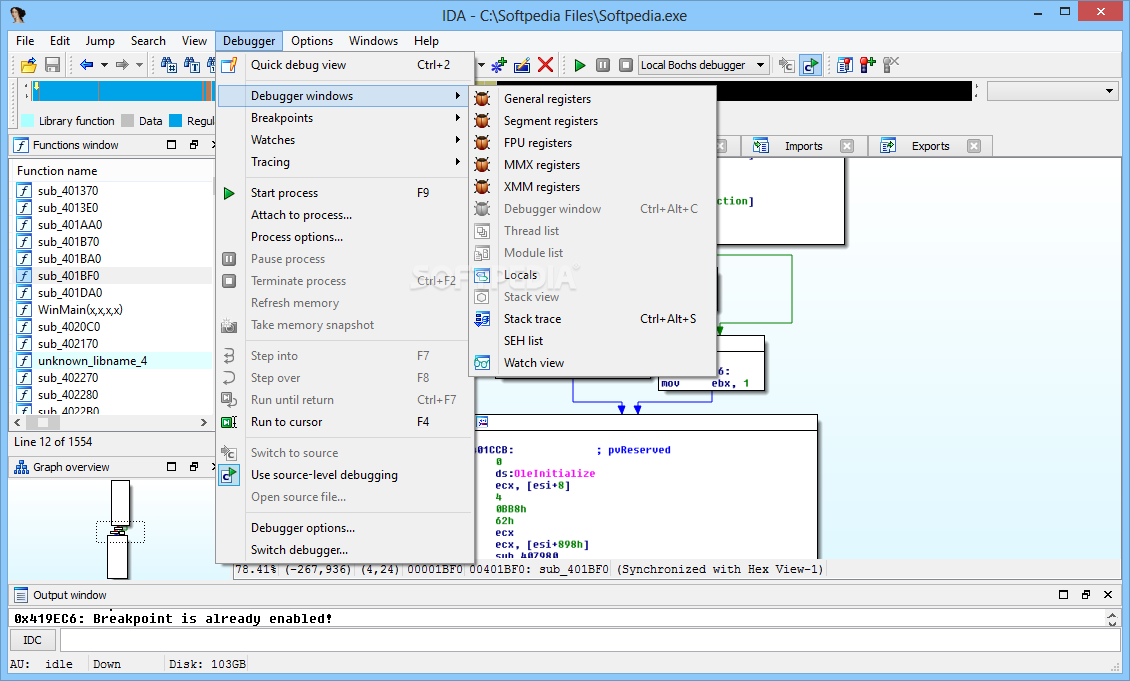Click the save floppy disk toolbar icon
This screenshot has height=681, width=1130.
(x=52, y=65)
